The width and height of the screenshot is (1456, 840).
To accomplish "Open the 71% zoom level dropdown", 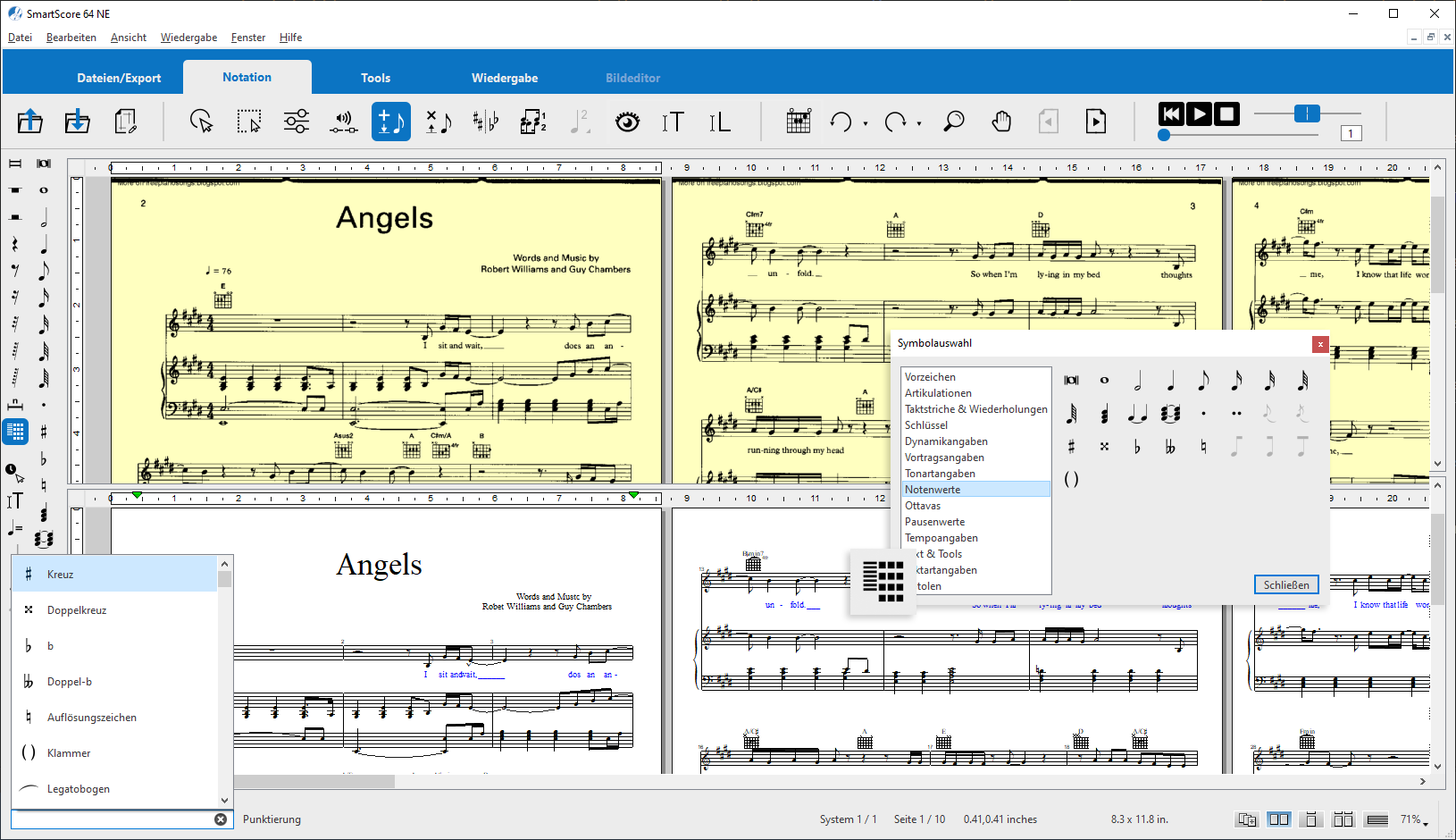I will point(1414,819).
